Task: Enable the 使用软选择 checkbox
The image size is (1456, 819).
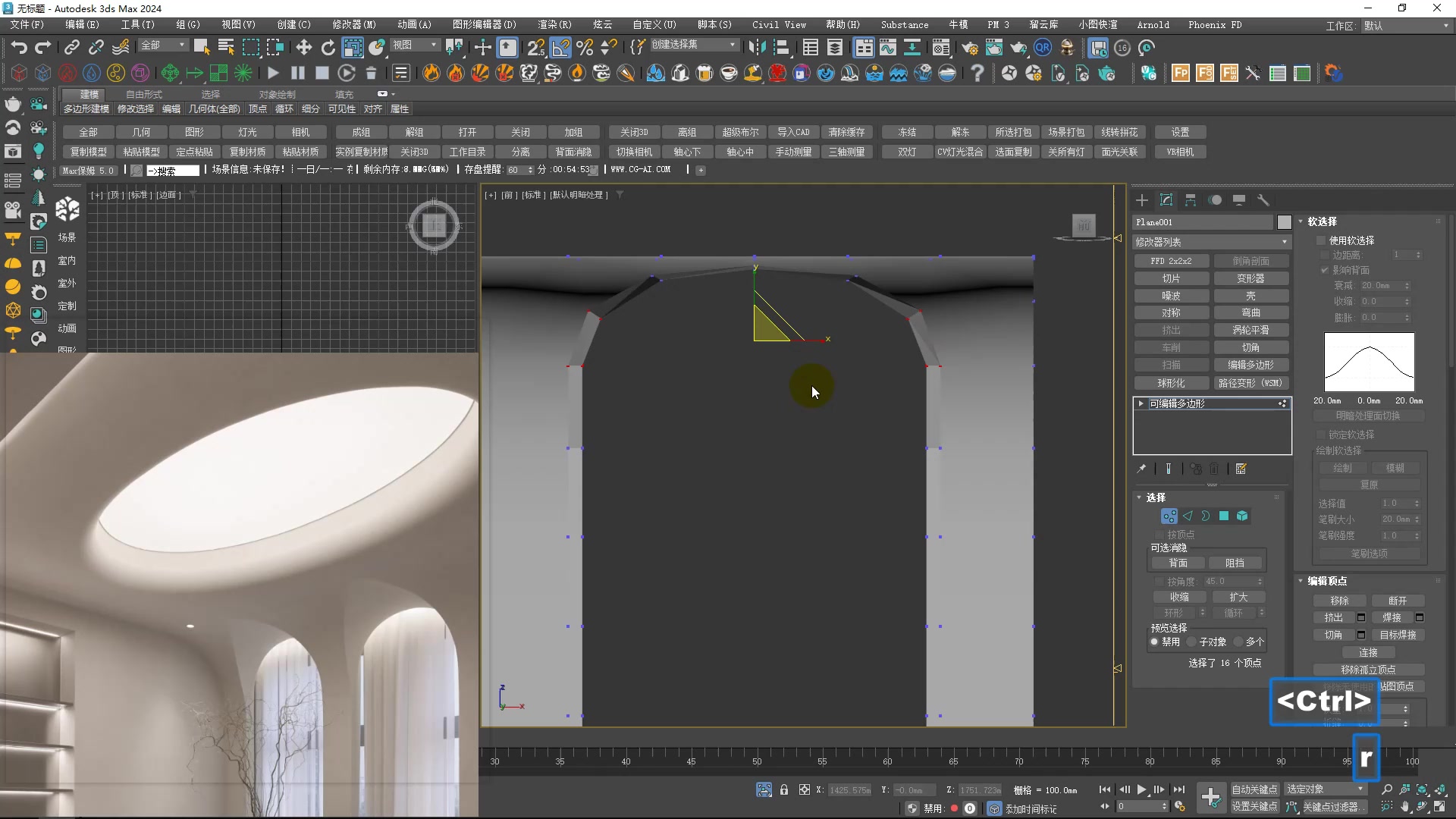Action: tap(1321, 240)
